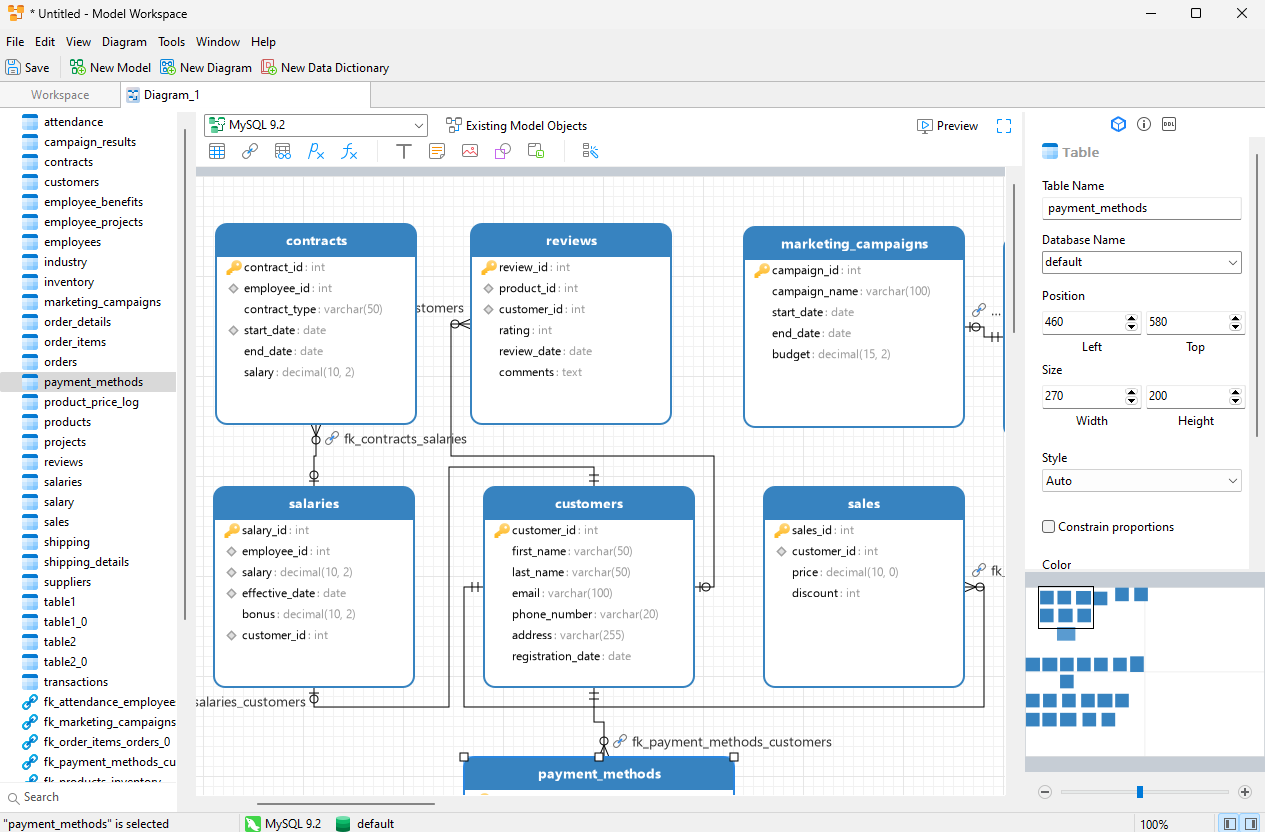Decrease the Height size value
The height and width of the screenshot is (832, 1265).
click(x=1236, y=402)
